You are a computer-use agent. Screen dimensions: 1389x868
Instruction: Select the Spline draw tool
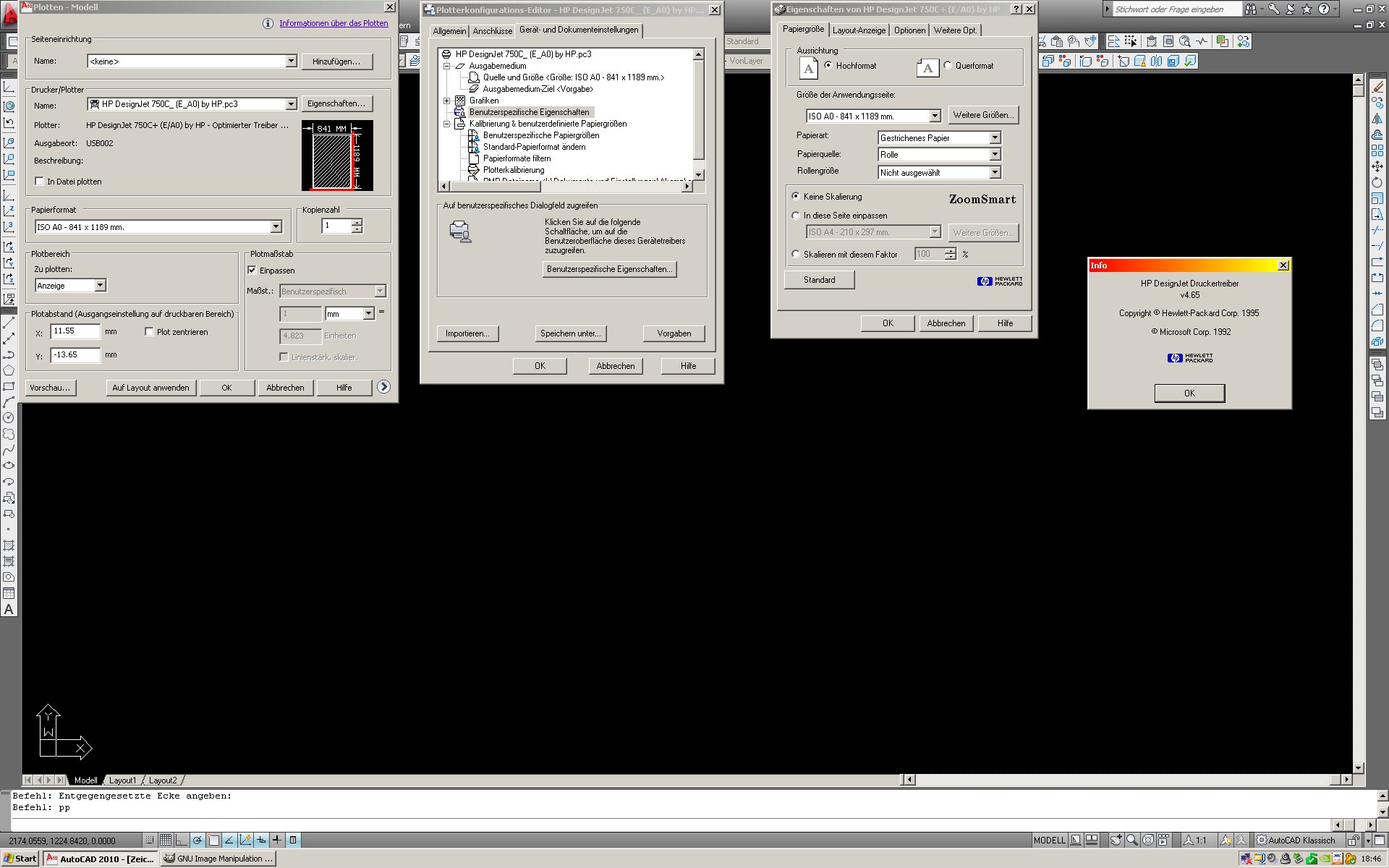tap(9, 450)
